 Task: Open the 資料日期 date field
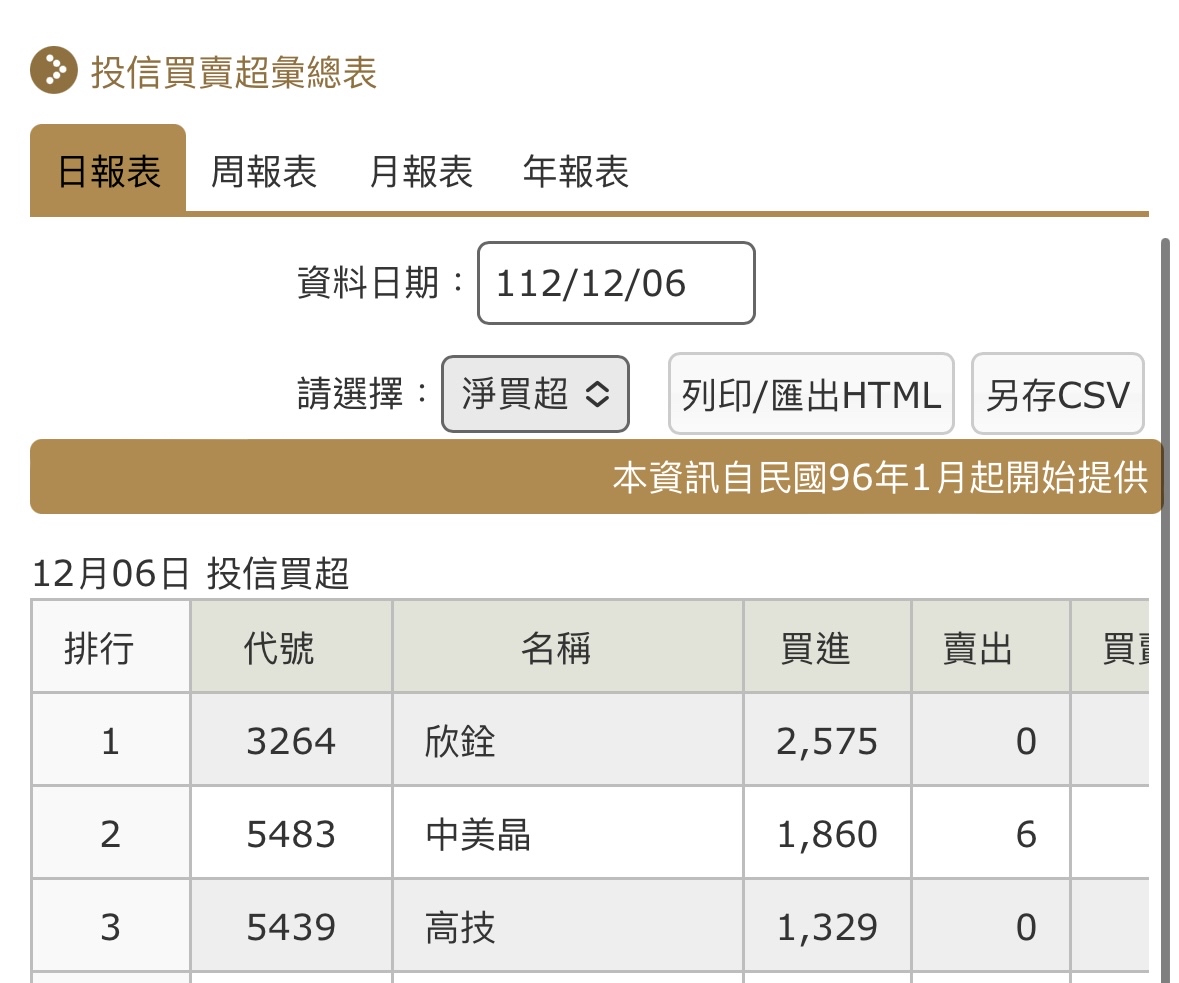point(615,284)
